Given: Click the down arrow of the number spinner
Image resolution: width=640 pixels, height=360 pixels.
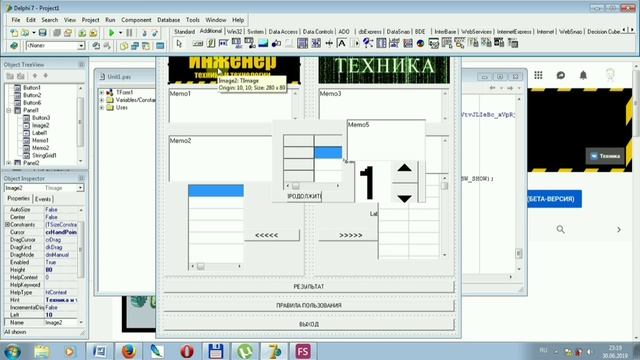Looking at the screenshot, I should [404, 198].
